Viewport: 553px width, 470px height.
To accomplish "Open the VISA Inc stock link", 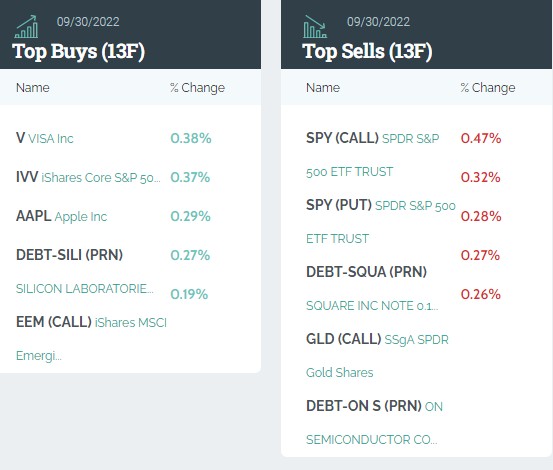I will tap(45, 138).
